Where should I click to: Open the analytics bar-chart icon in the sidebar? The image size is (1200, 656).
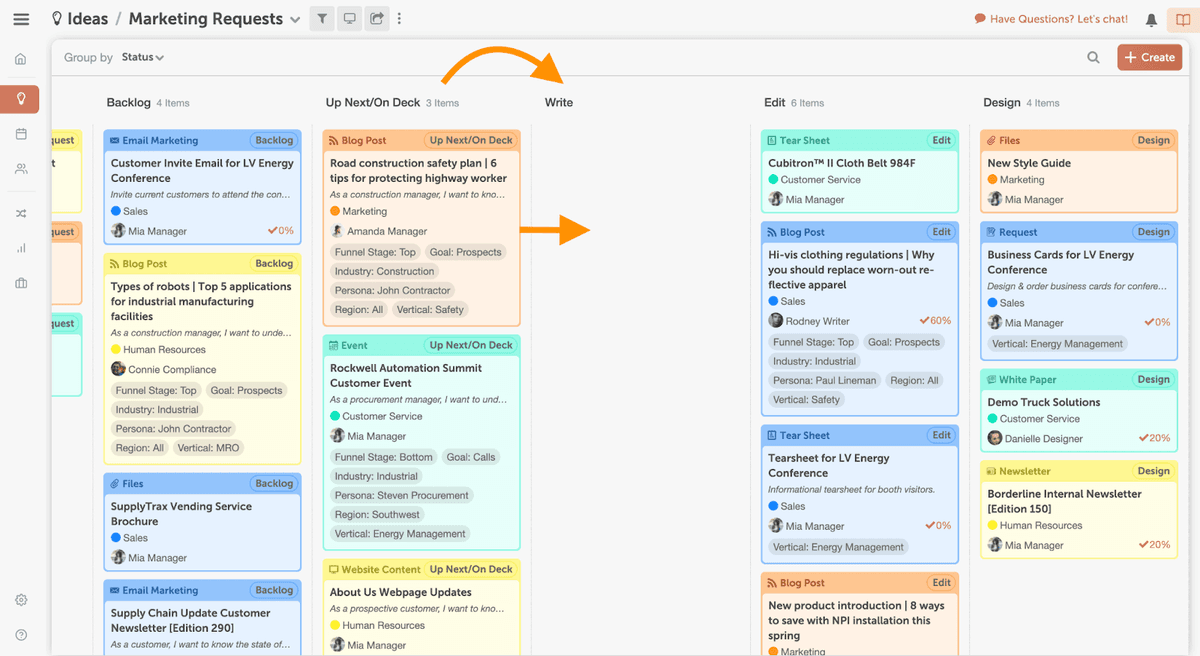(20, 248)
